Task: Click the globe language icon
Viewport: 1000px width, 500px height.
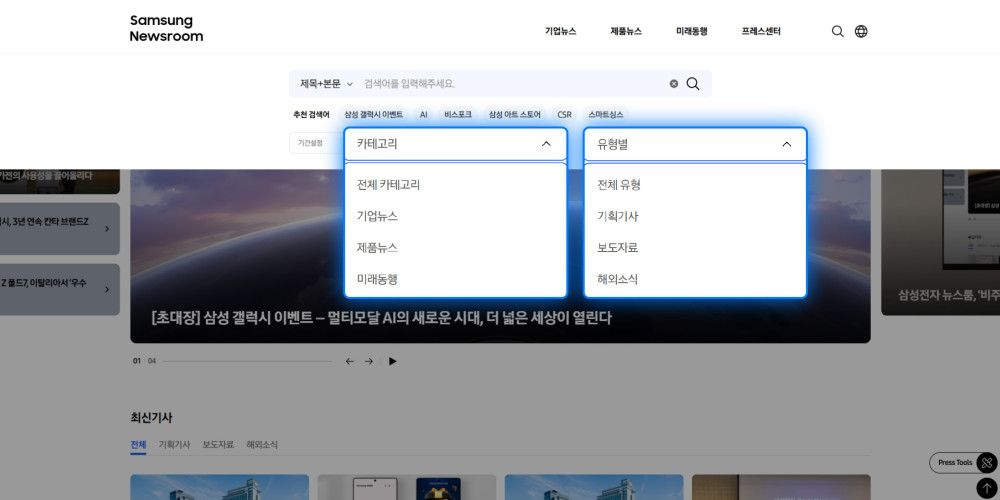Action: tap(861, 31)
